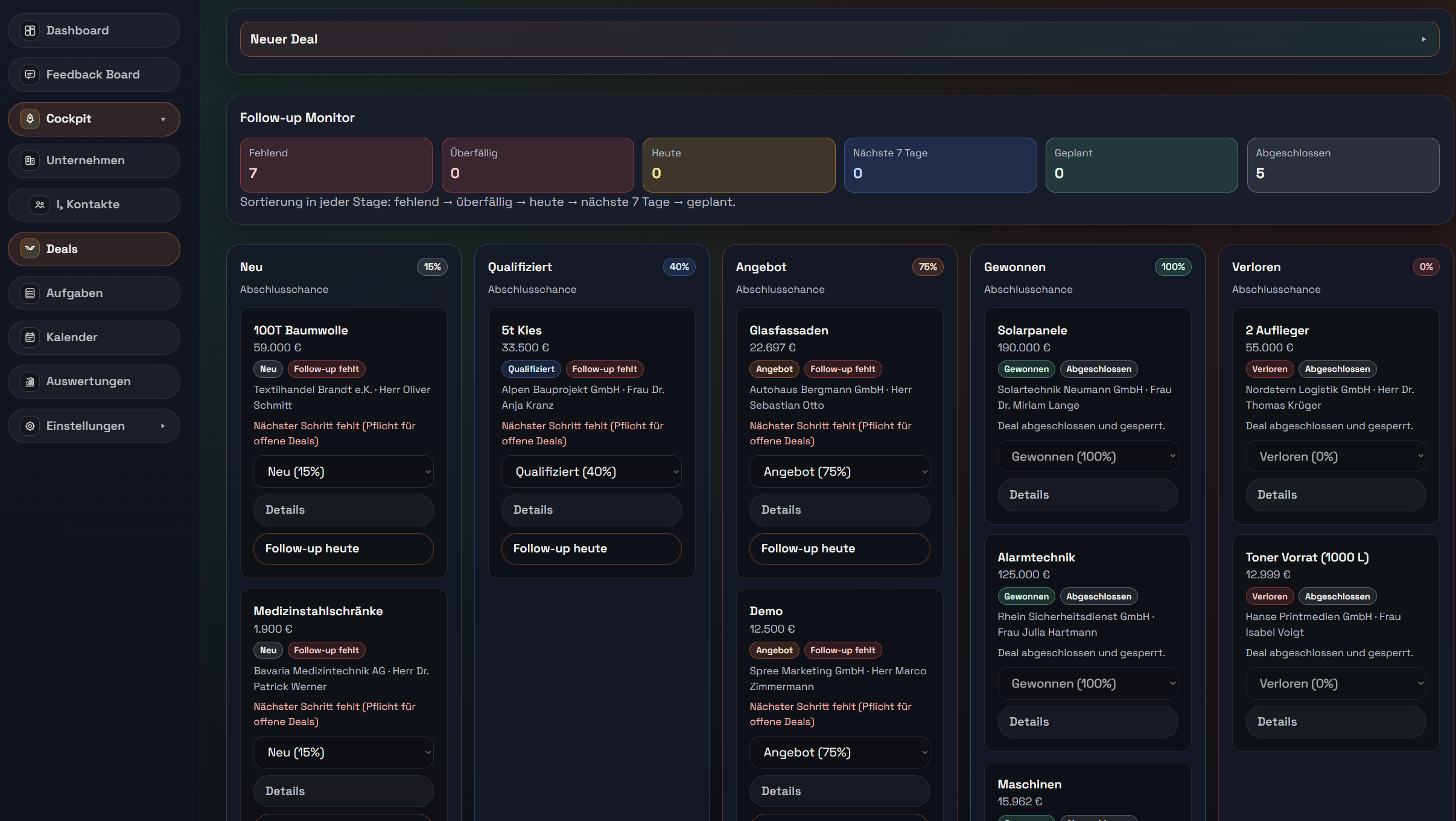
Task: Click the Auswertungen chart icon
Action: coord(30,382)
